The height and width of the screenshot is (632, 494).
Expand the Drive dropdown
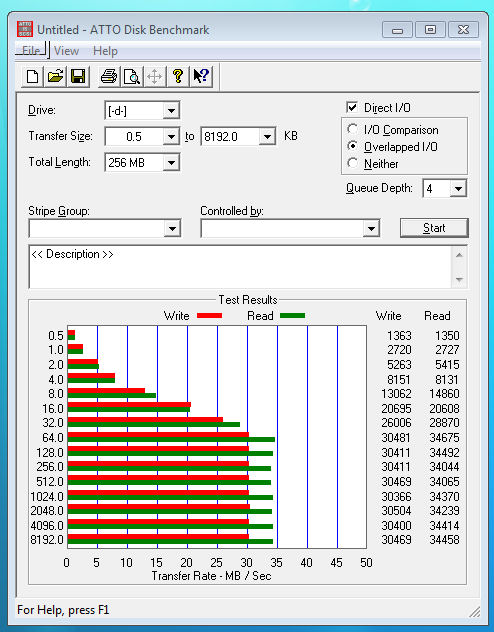tap(171, 110)
